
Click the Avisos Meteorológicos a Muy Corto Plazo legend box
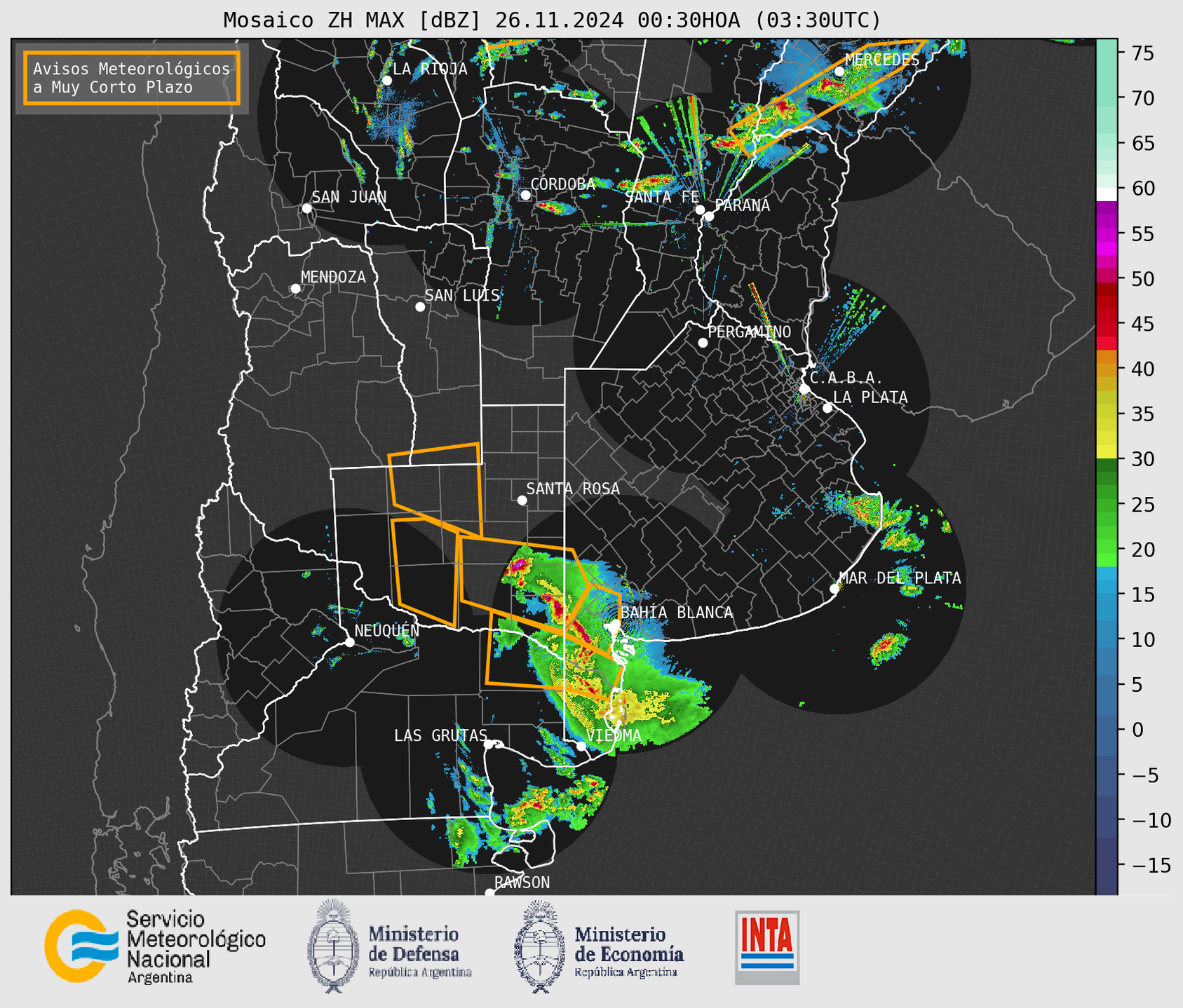click(132, 78)
